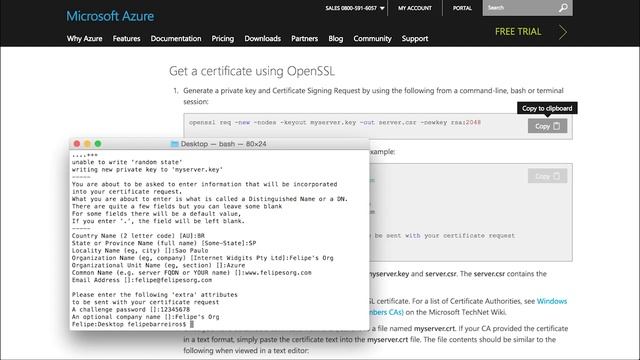
Task: Click the terminal line with 'Common Name'
Action: [x=191, y=272]
